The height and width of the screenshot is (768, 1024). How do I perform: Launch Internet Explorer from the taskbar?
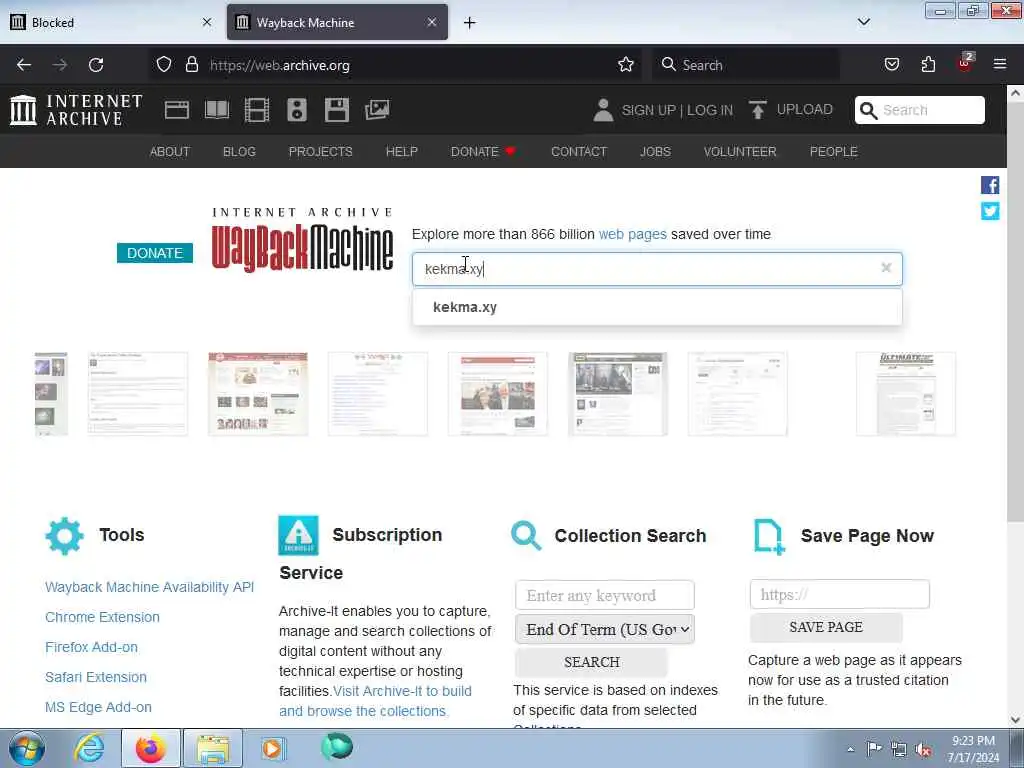[x=89, y=748]
